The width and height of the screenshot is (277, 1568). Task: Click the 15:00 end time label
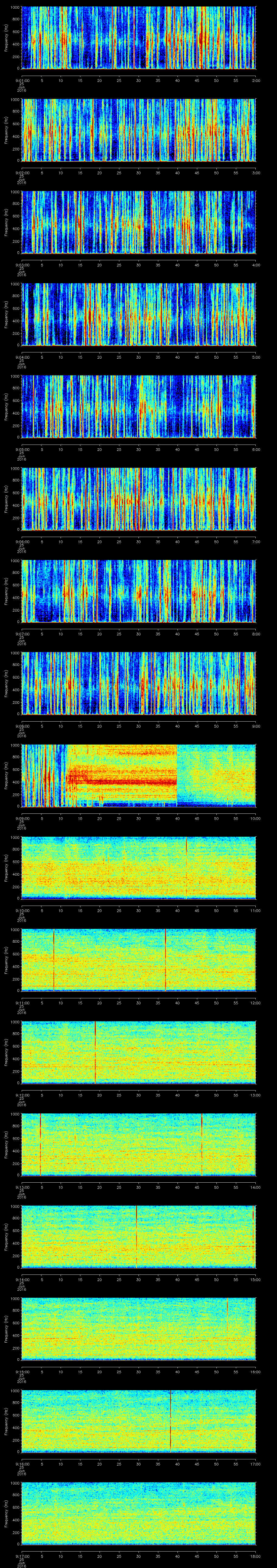(x=255, y=1279)
